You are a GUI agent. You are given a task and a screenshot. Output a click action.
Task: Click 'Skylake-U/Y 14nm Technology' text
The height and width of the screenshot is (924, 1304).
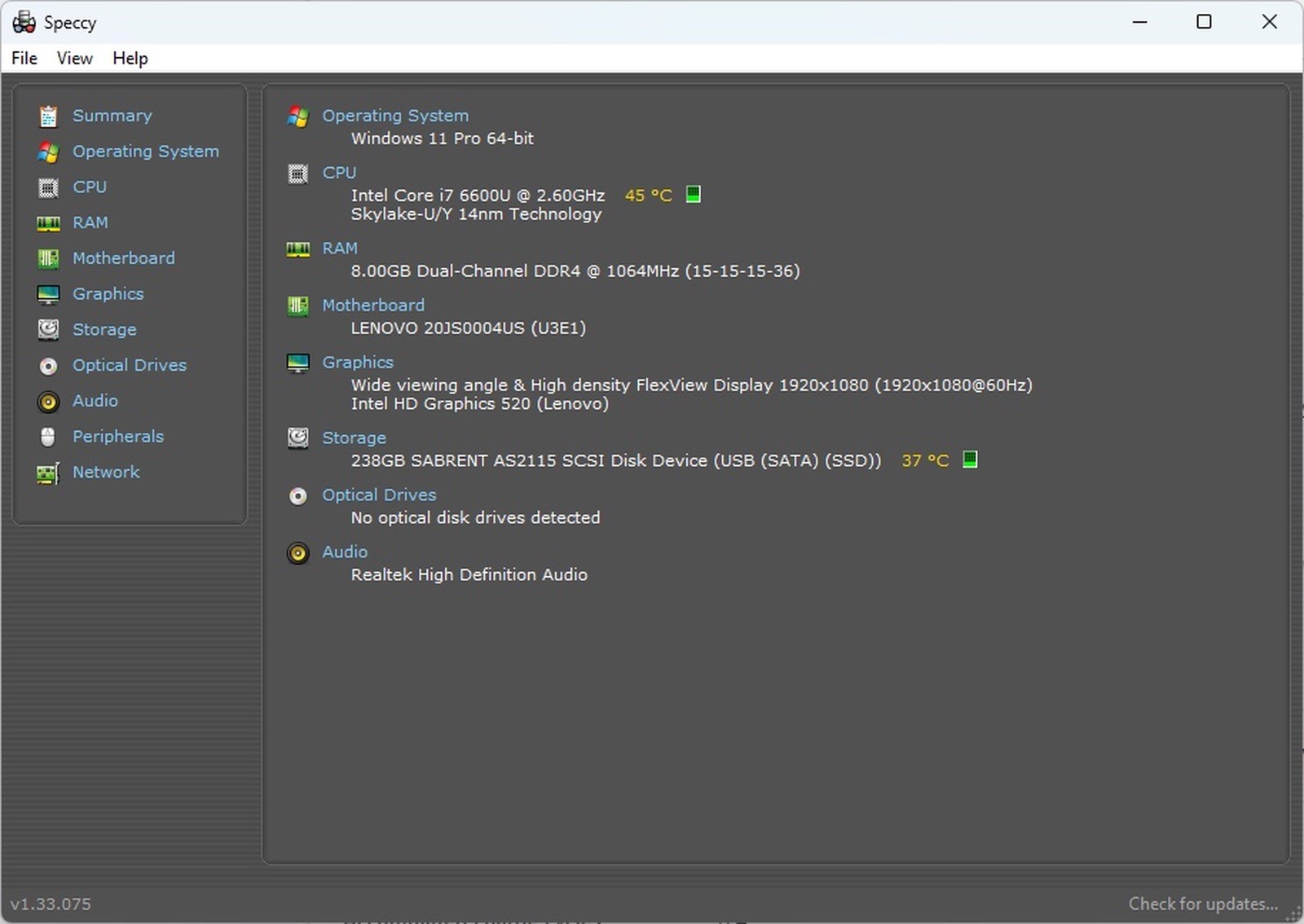coord(476,214)
